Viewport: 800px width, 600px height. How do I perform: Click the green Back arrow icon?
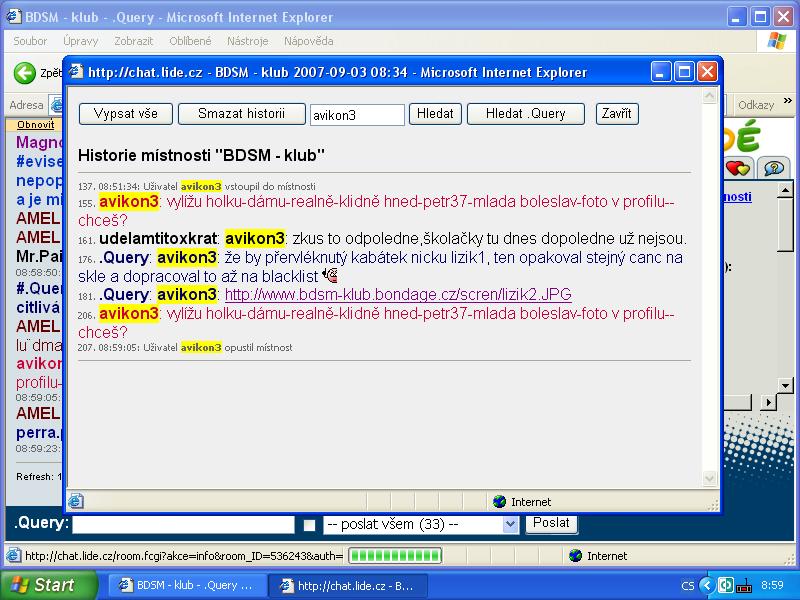[x=24, y=73]
